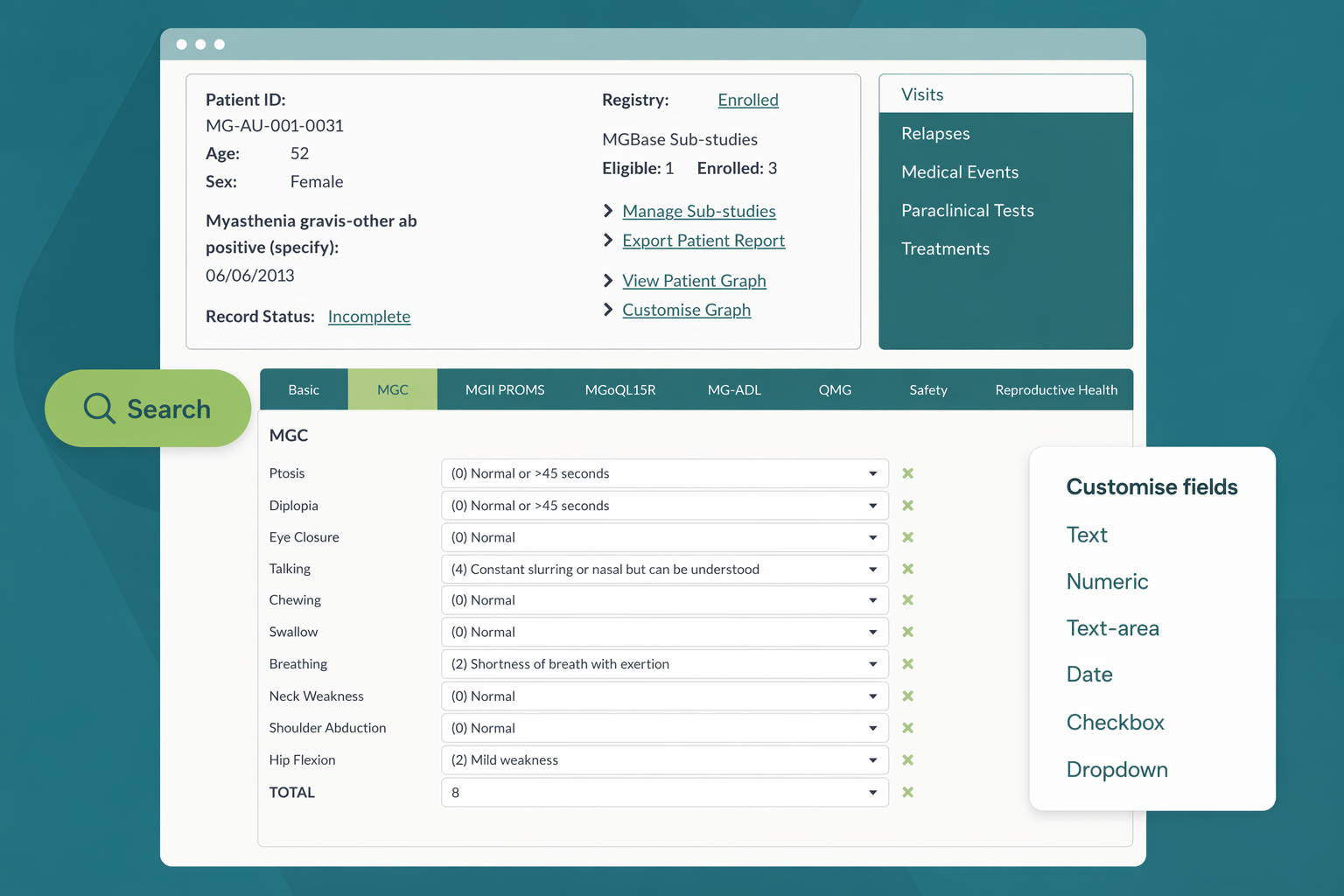This screenshot has height=896, width=1344.
Task: Open the Reproductive Health tab
Action: (x=1056, y=389)
